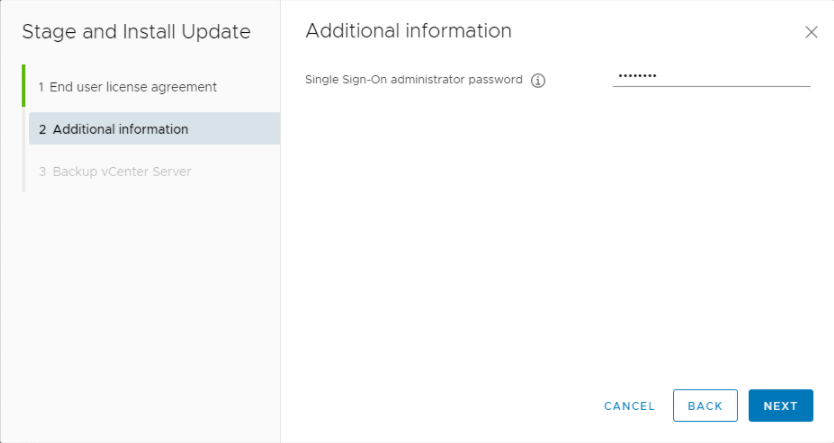Click the grey step line beside step 3

(23, 171)
